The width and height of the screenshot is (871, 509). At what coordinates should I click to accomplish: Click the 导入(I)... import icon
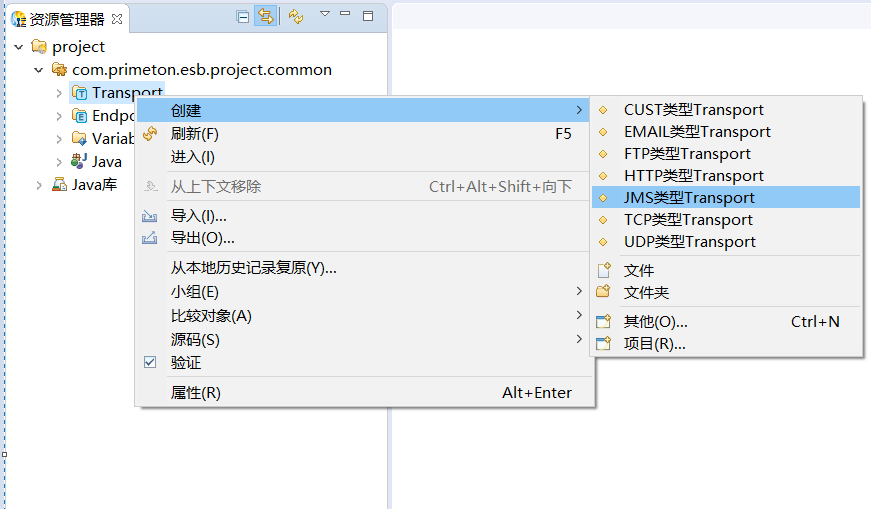(x=151, y=216)
